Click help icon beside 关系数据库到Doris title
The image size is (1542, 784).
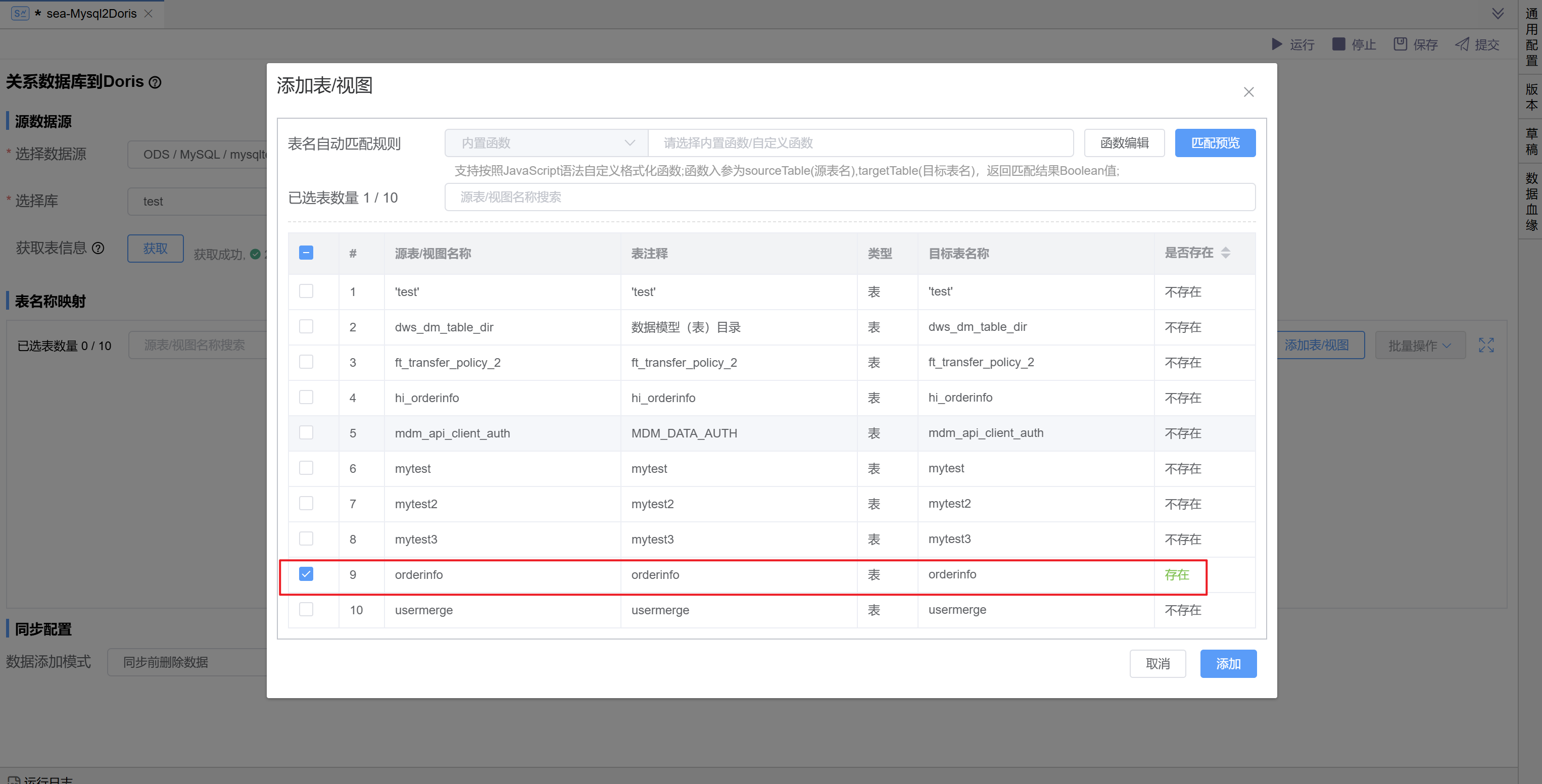[x=155, y=82]
